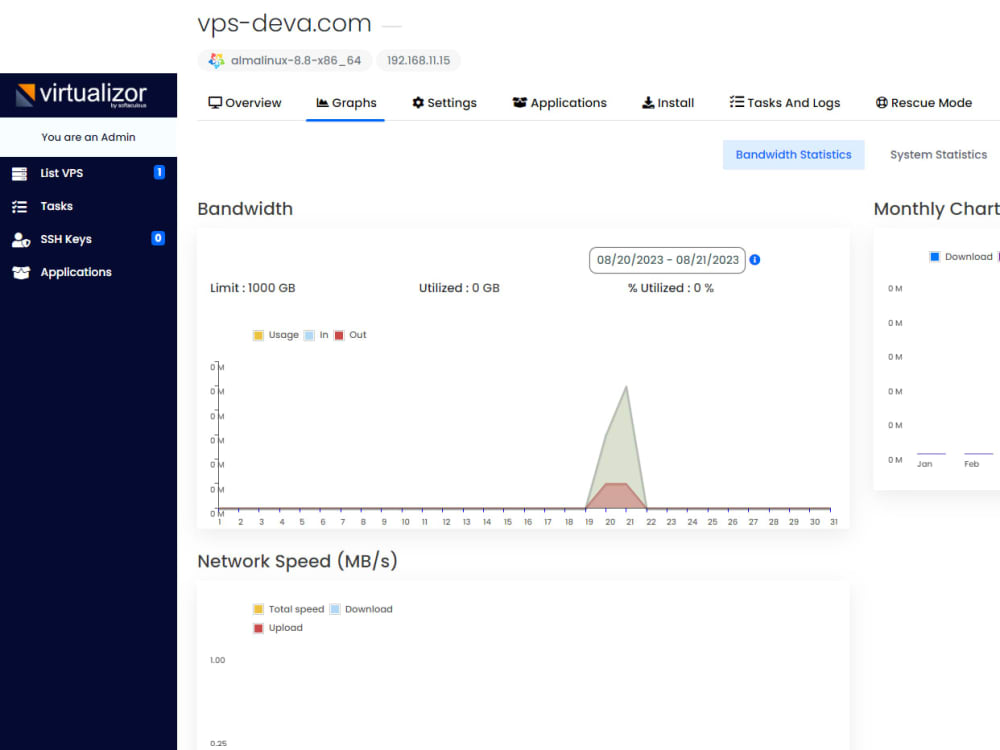The height and width of the screenshot is (750, 1000).
Task: Click the Install download icon
Action: point(648,102)
